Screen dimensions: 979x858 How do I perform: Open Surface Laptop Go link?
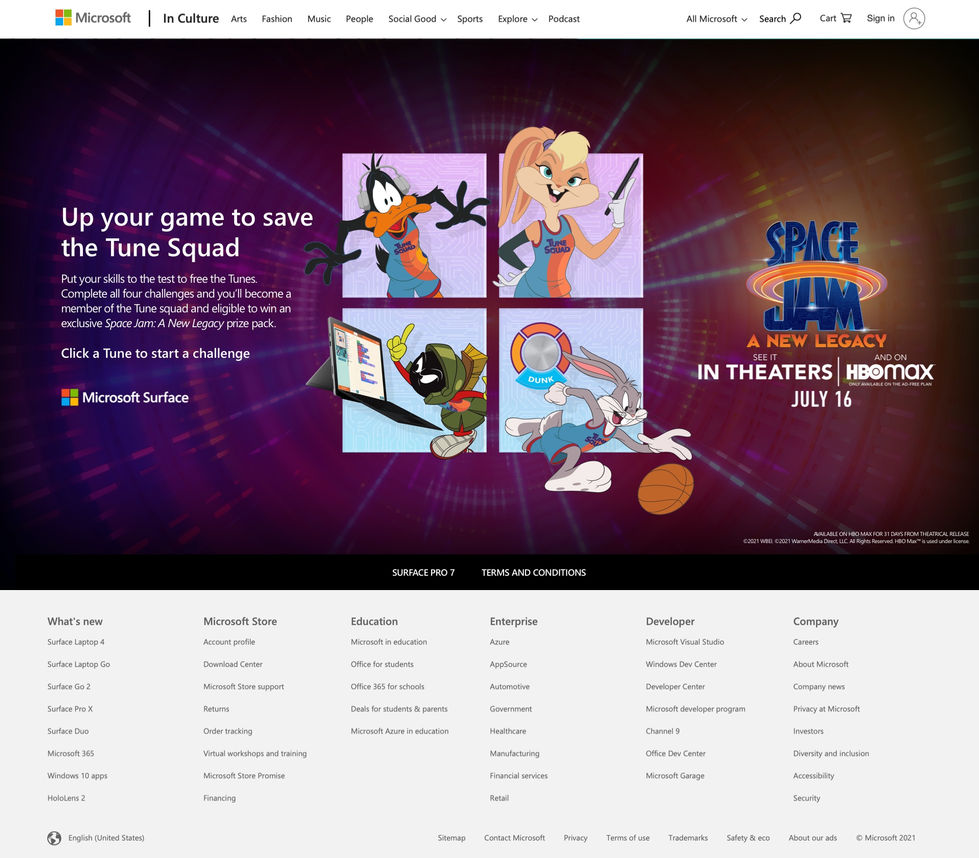coord(79,664)
